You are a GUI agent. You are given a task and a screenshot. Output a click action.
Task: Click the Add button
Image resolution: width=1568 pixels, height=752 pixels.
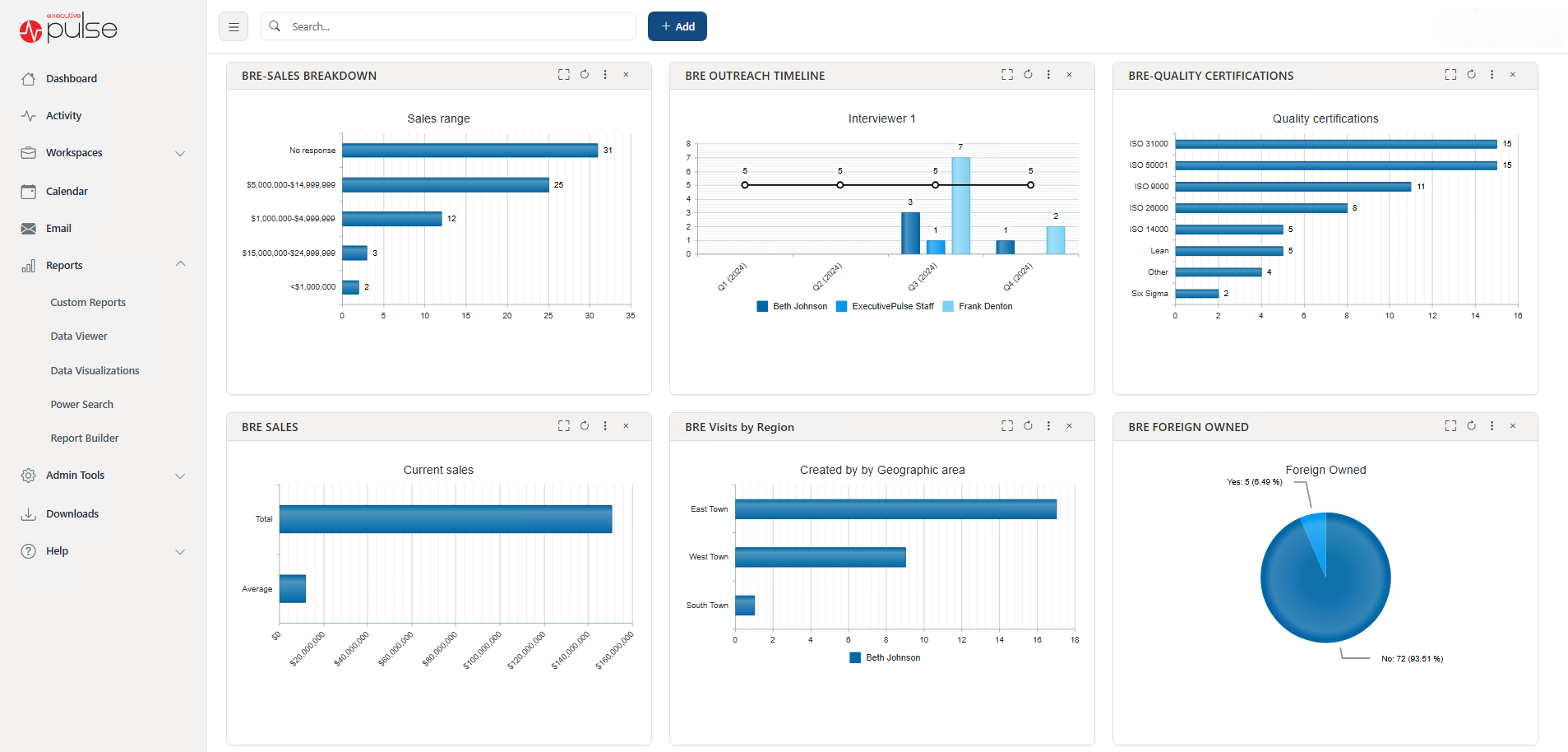677,26
